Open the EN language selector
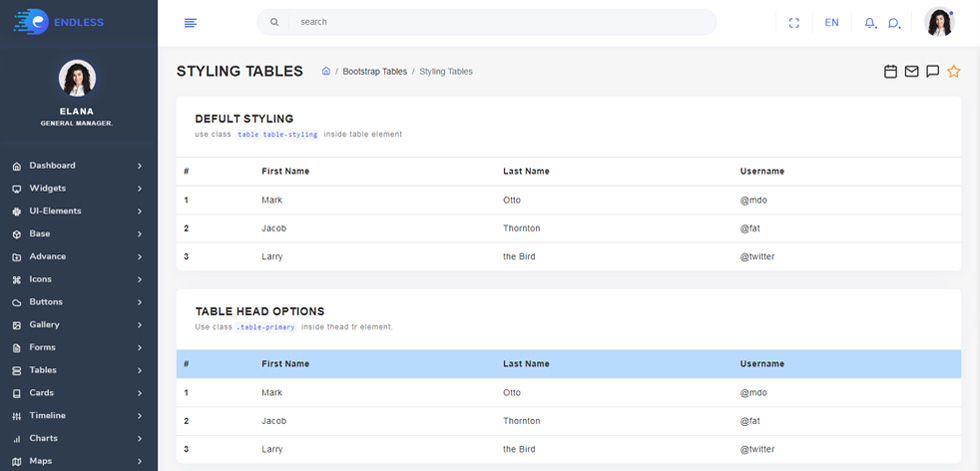Screen dimensions: 980x471 pyautogui.click(x=831, y=22)
